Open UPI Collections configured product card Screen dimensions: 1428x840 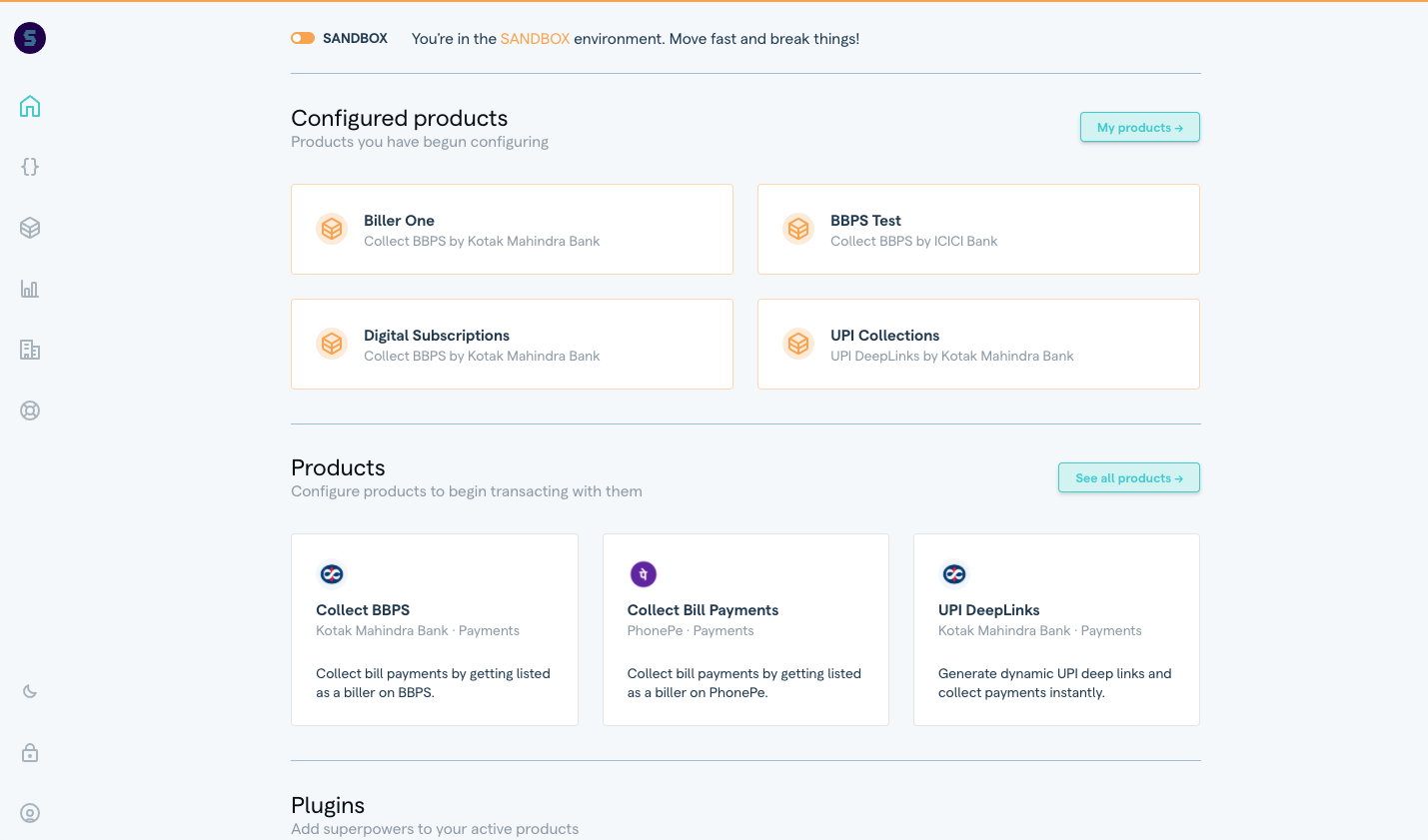(x=977, y=344)
